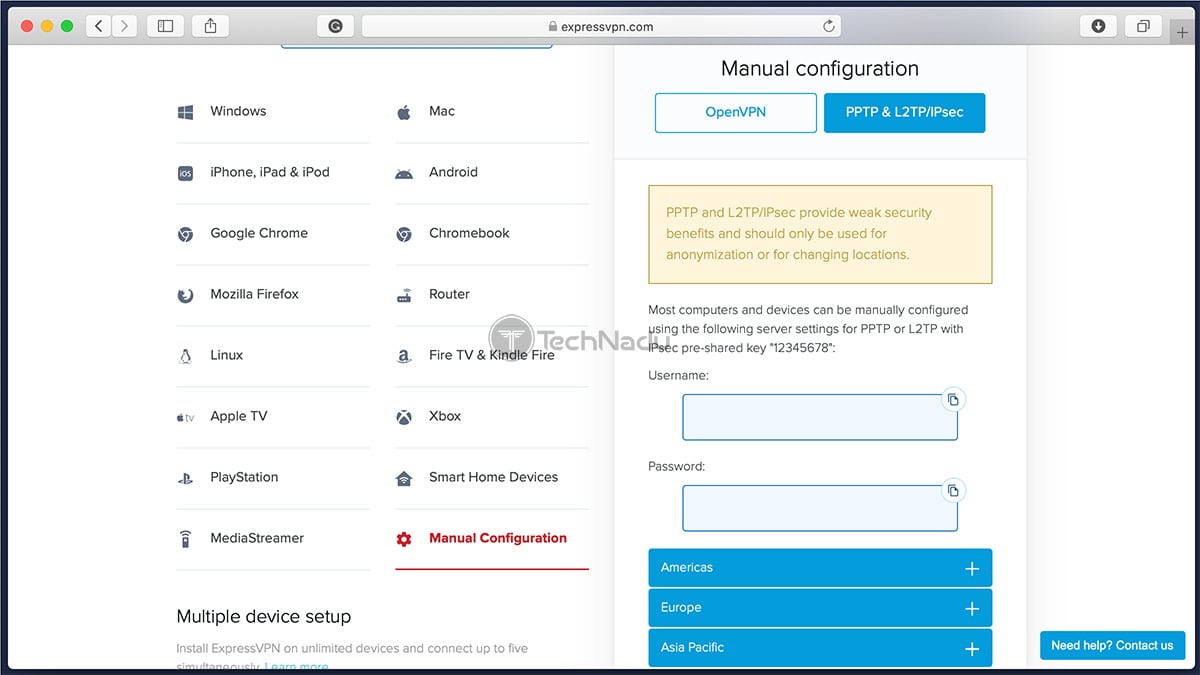The height and width of the screenshot is (675, 1200).
Task: Open Safari's Share button
Action: coord(210,26)
